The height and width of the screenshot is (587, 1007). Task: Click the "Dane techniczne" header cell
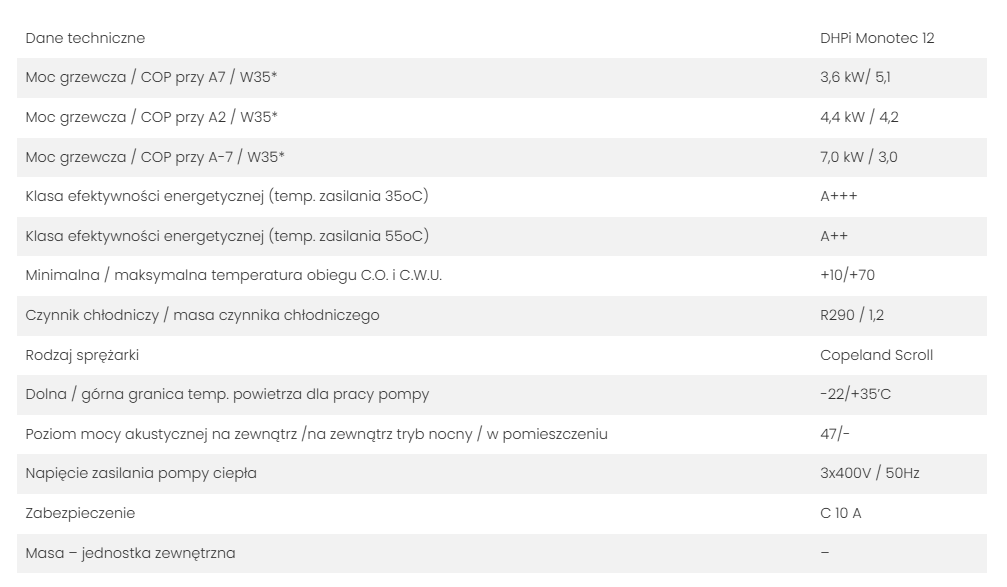pos(85,38)
